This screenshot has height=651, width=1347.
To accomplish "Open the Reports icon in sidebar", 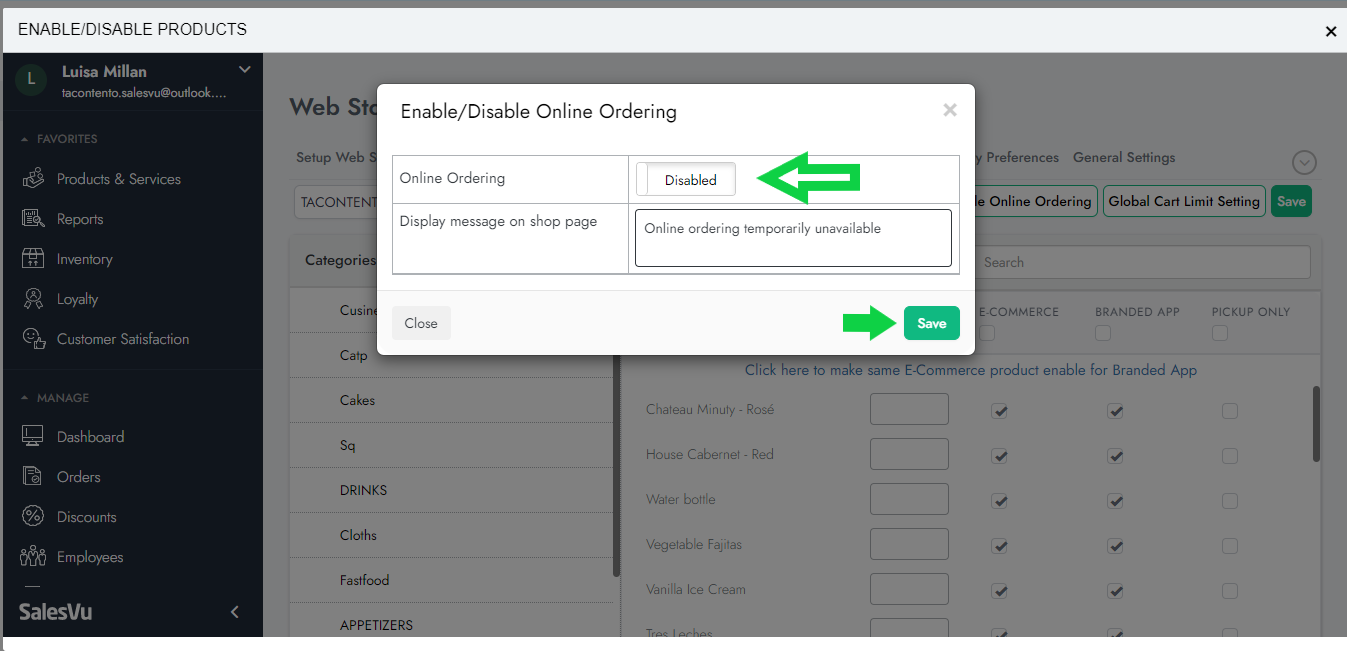I will (x=33, y=219).
